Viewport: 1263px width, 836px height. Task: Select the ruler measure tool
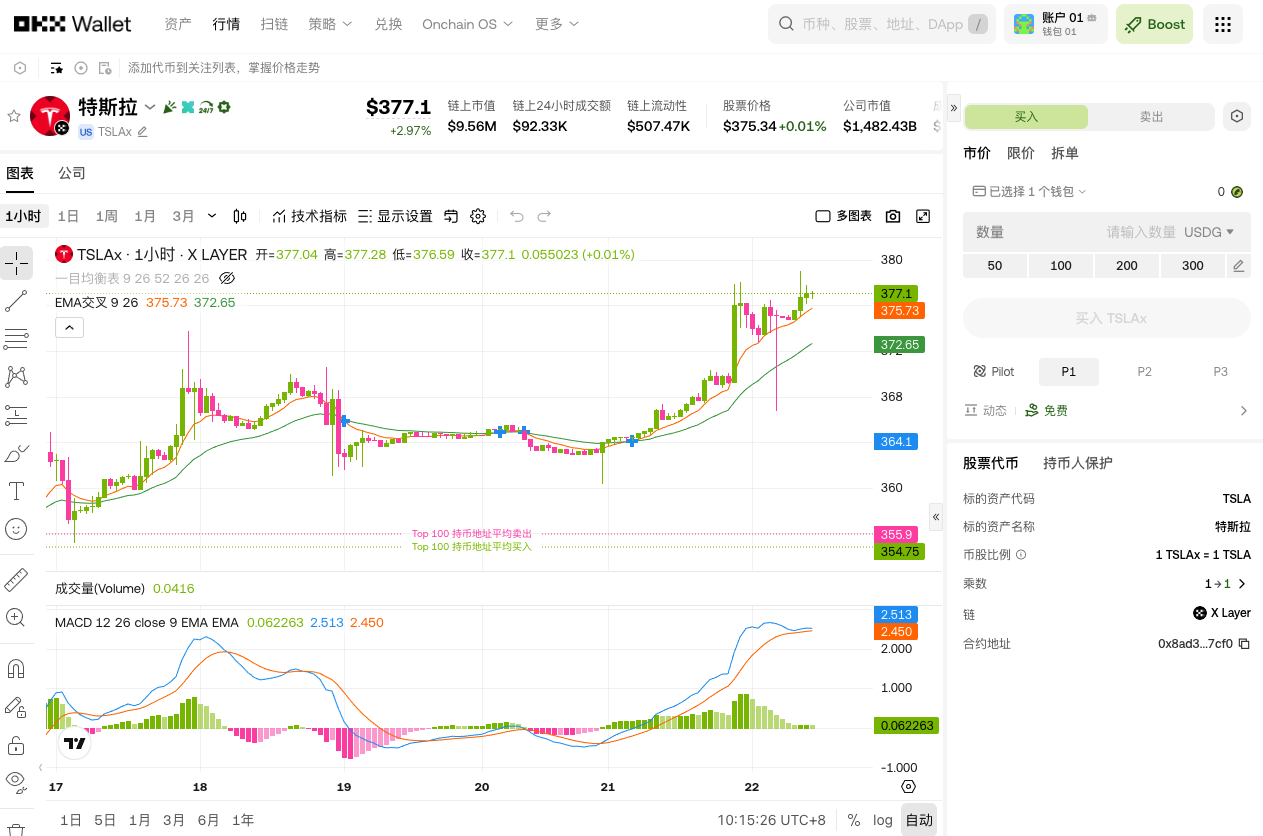[x=16, y=579]
